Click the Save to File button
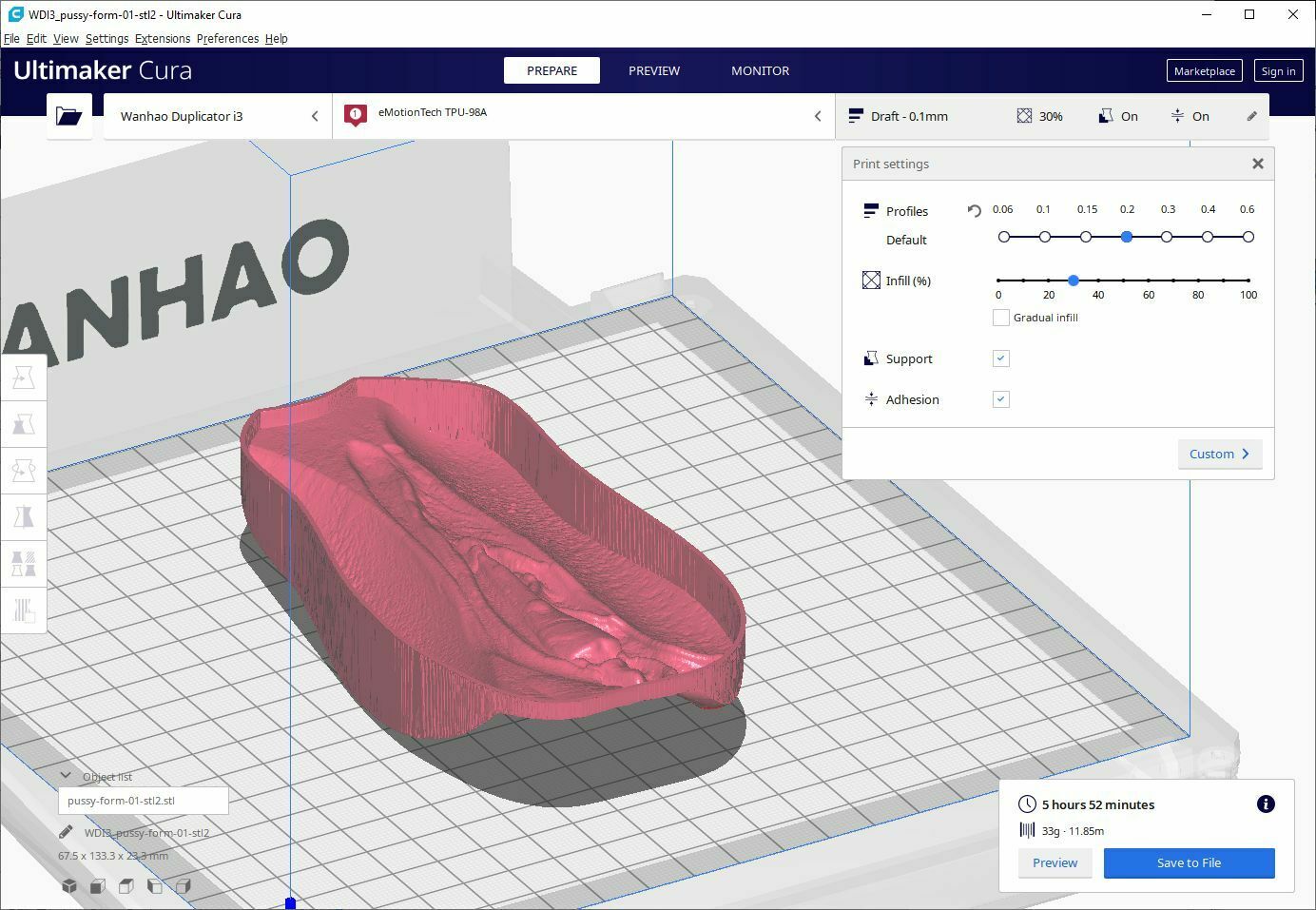This screenshot has height=910, width=1316. point(1189,863)
